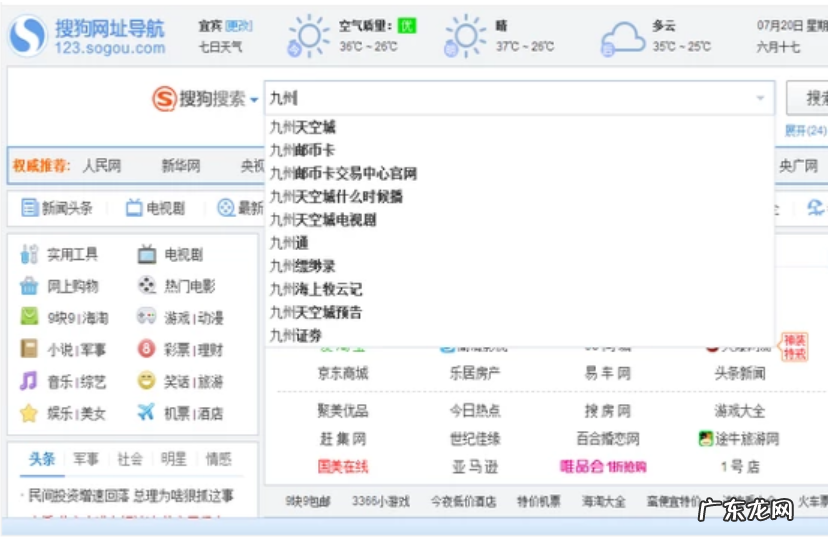Open the 头条新闻 site link
Screen dimensions: 832x539
740,373
